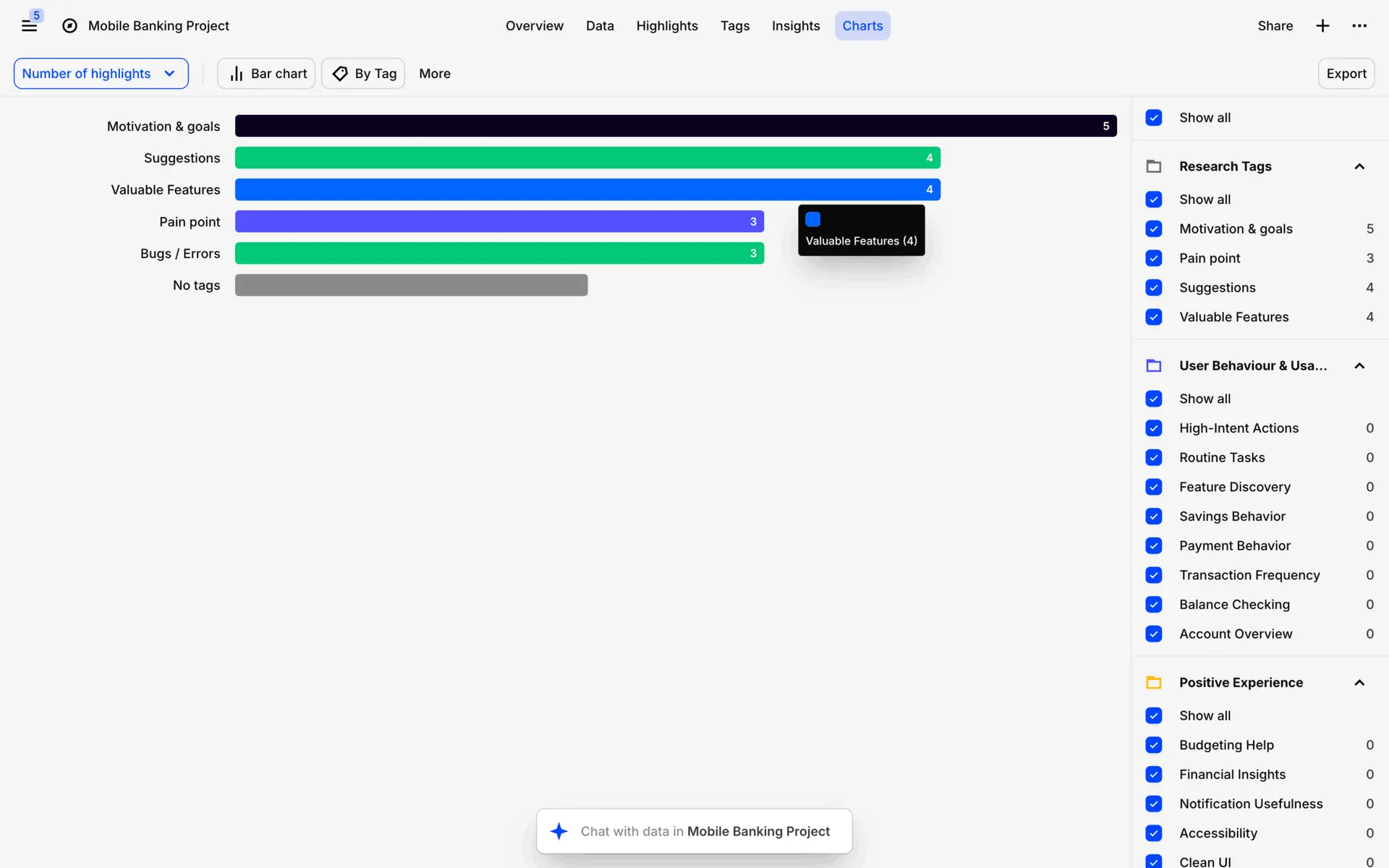Viewport: 1389px width, 868px height.
Task: Click the compass project icon
Action: [x=69, y=26]
